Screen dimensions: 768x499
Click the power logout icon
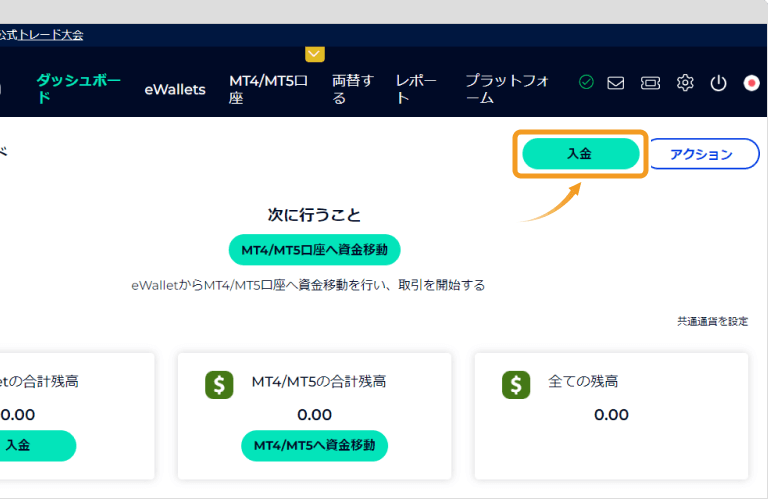pyautogui.click(x=718, y=83)
